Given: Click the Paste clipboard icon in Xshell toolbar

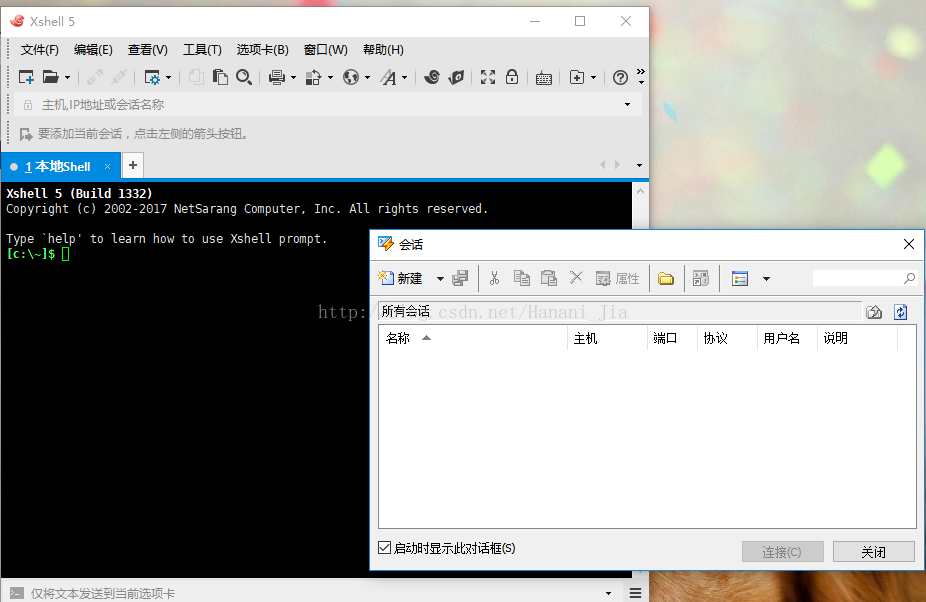Looking at the screenshot, I should click(x=220, y=77).
